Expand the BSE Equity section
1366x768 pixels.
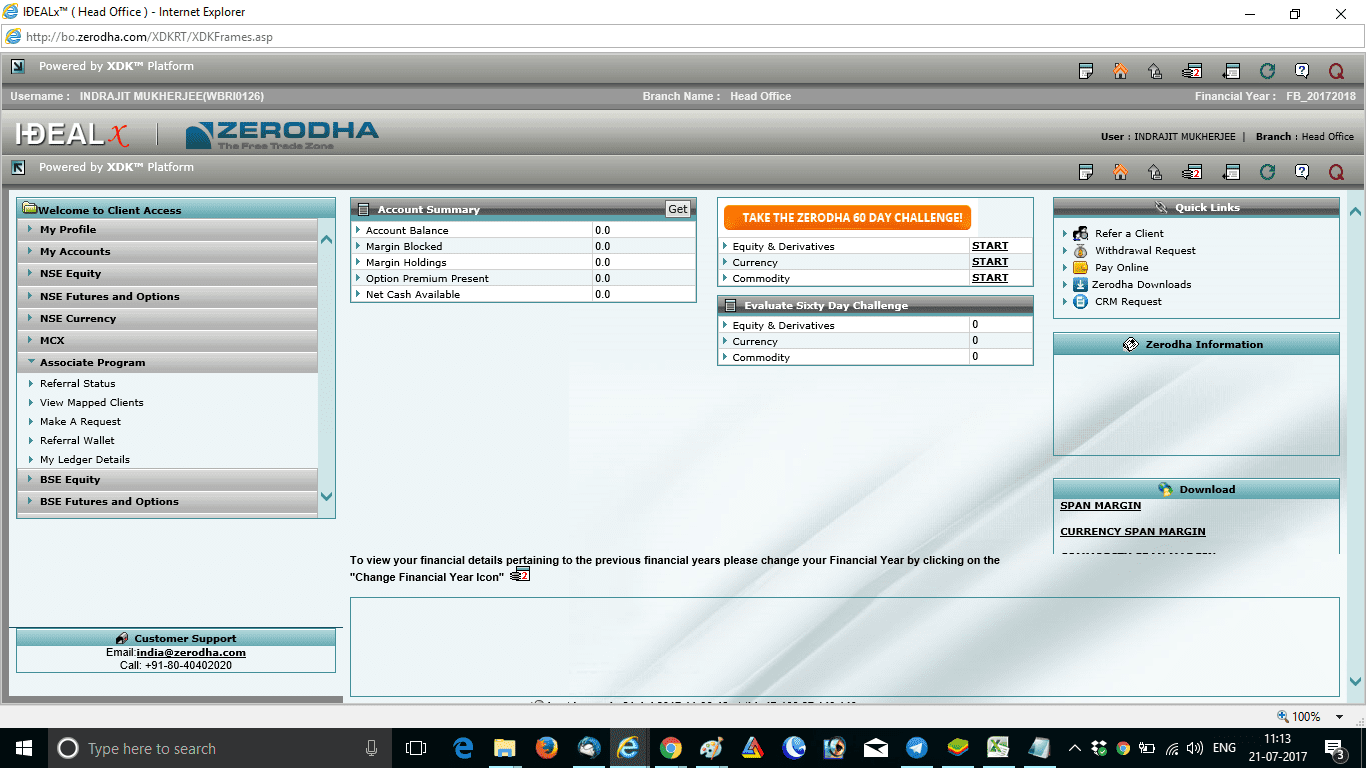click(x=168, y=479)
